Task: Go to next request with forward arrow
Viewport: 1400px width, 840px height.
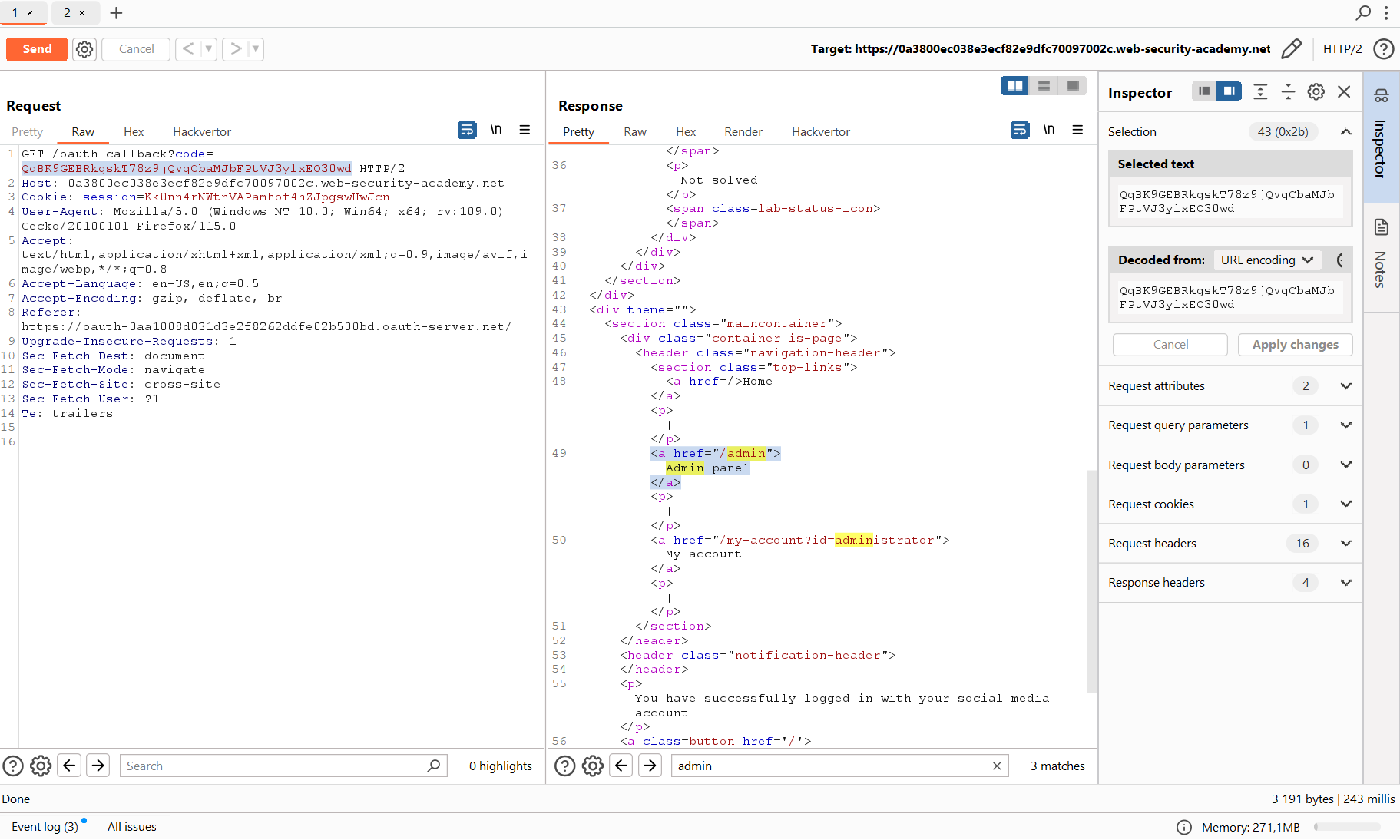Action: pos(236,49)
